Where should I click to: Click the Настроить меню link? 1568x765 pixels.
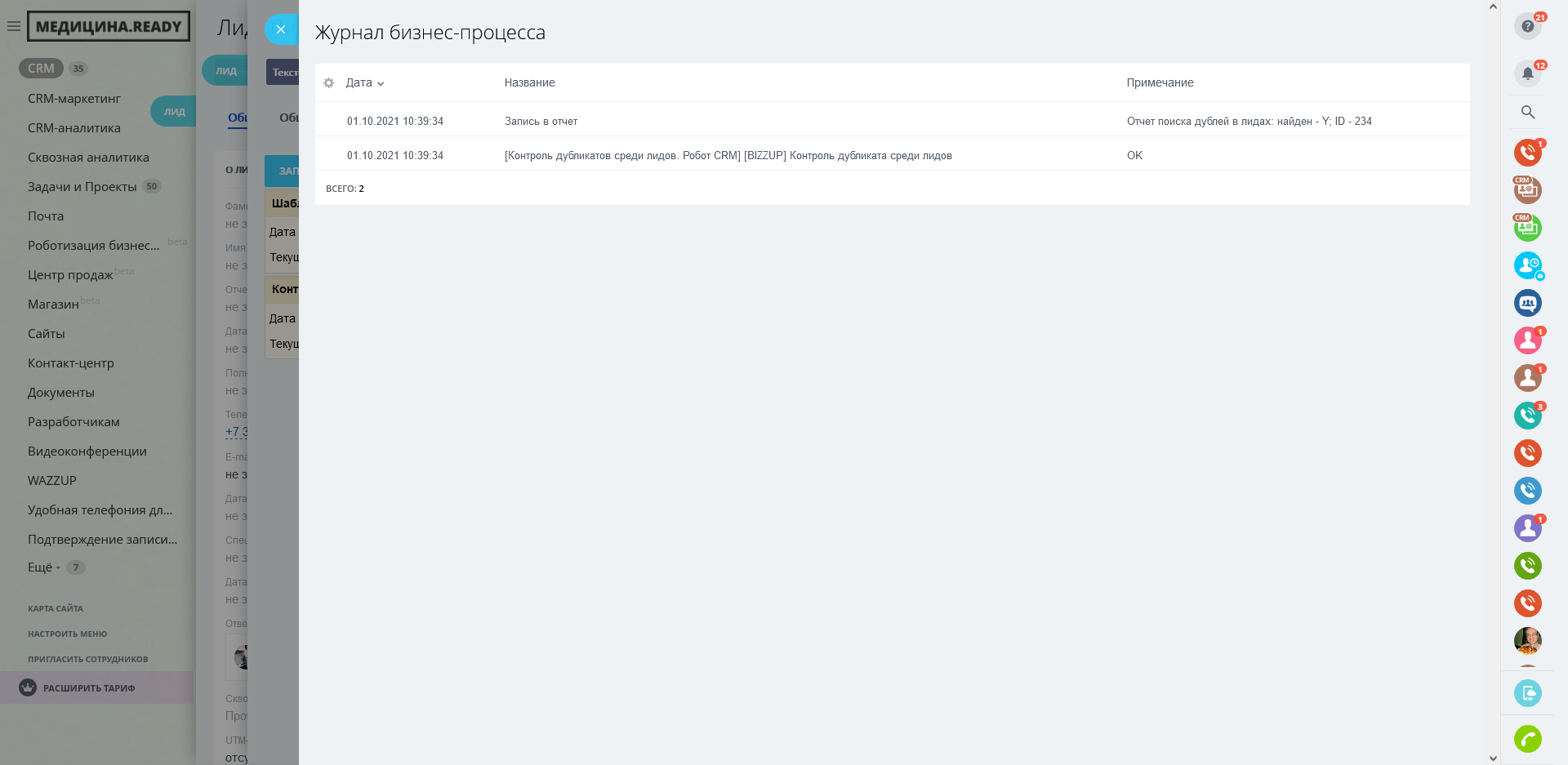(68, 634)
